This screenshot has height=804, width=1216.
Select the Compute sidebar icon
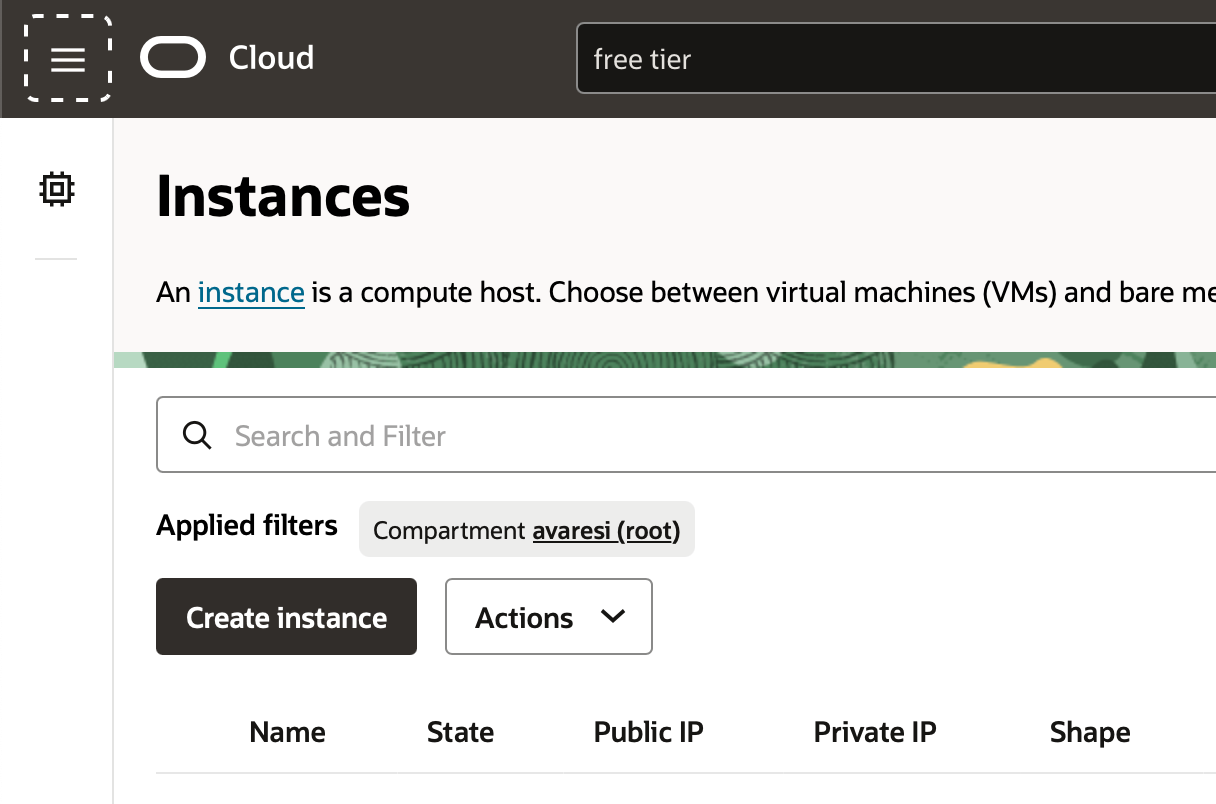click(56, 189)
